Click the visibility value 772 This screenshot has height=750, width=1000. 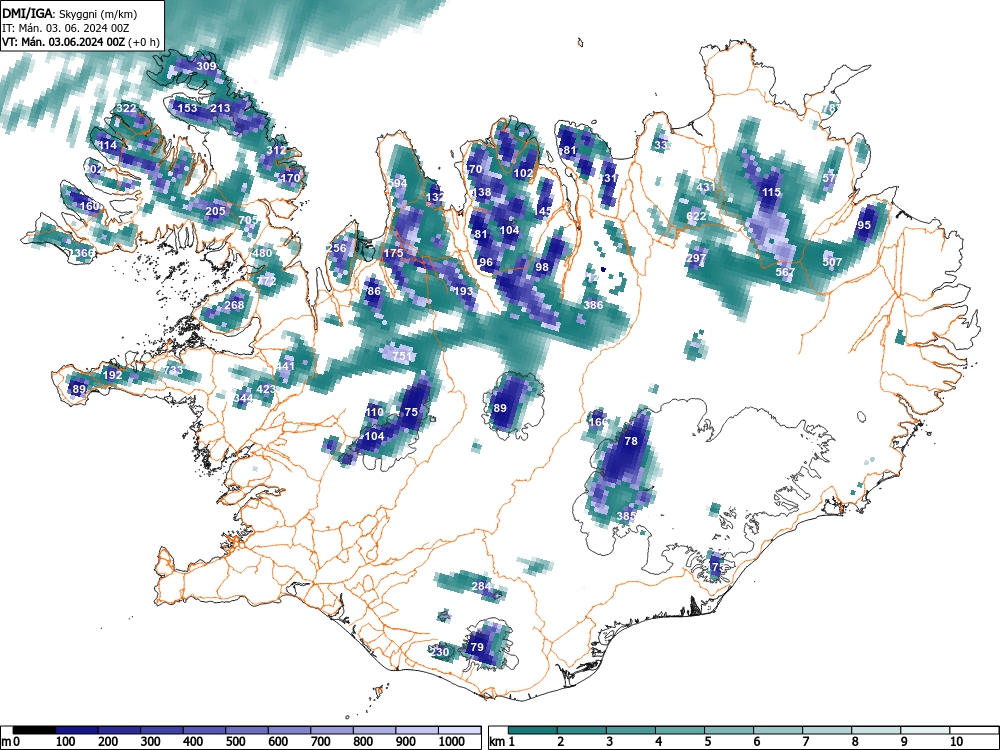click(x=266, y=281)
